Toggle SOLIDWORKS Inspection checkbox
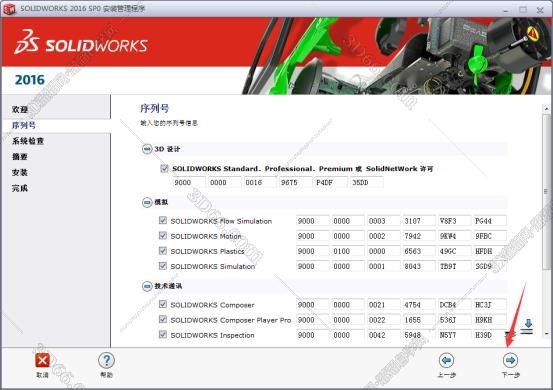The width and height of the screenshot is (553, 390). coord(163,334)
